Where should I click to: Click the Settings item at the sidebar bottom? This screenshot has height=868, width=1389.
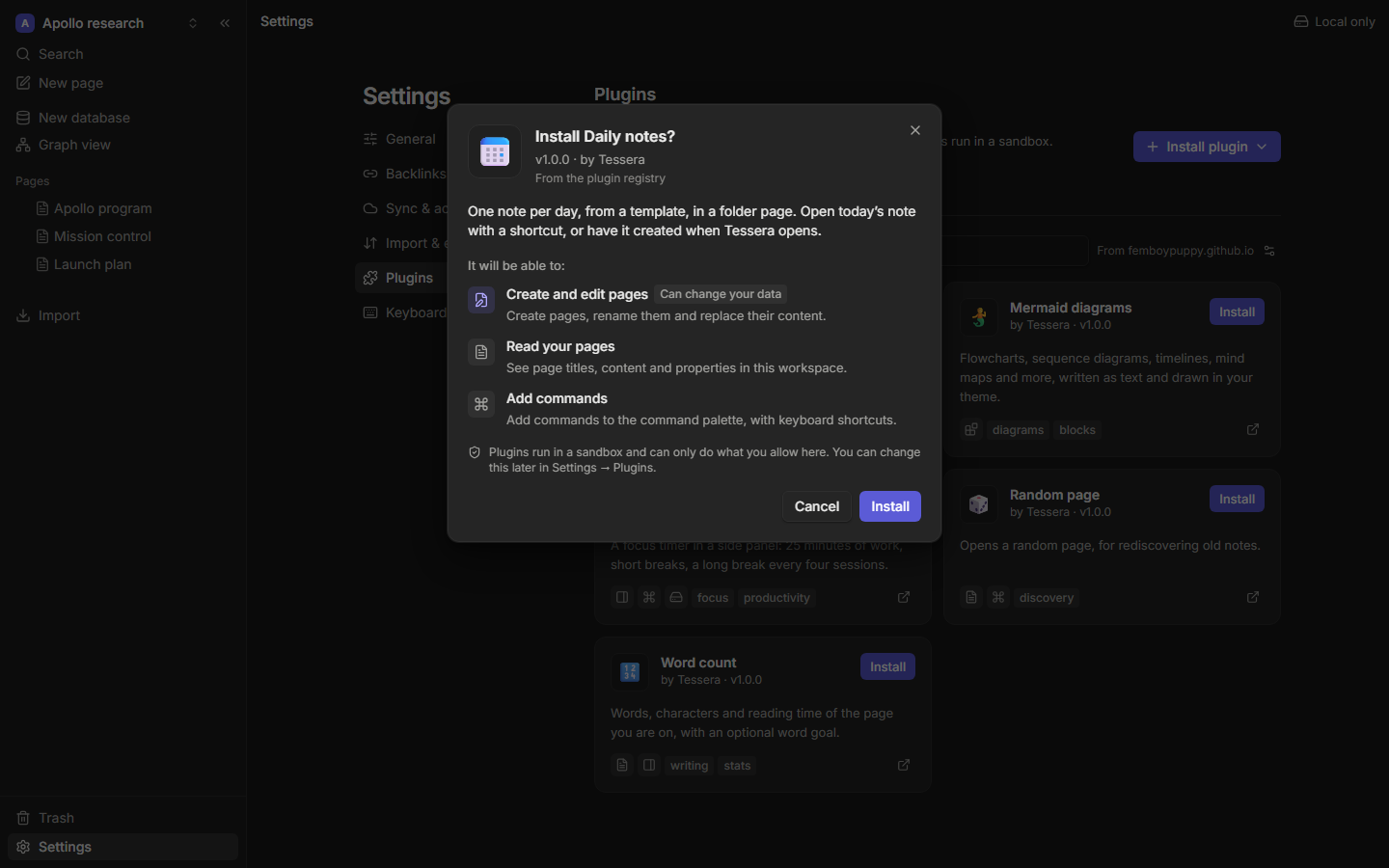pos(123,847)
